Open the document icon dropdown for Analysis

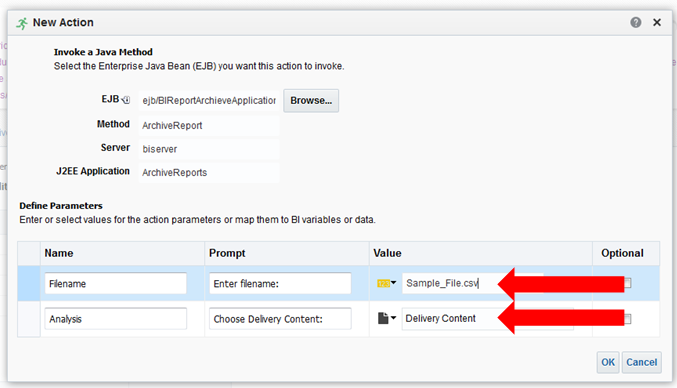point(387,319)
